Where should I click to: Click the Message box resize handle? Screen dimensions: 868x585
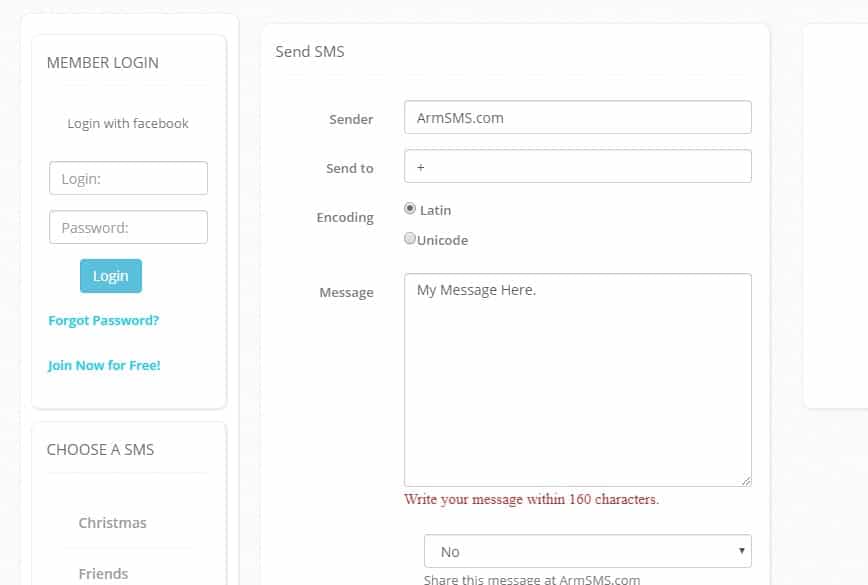(x=746, y=481)
